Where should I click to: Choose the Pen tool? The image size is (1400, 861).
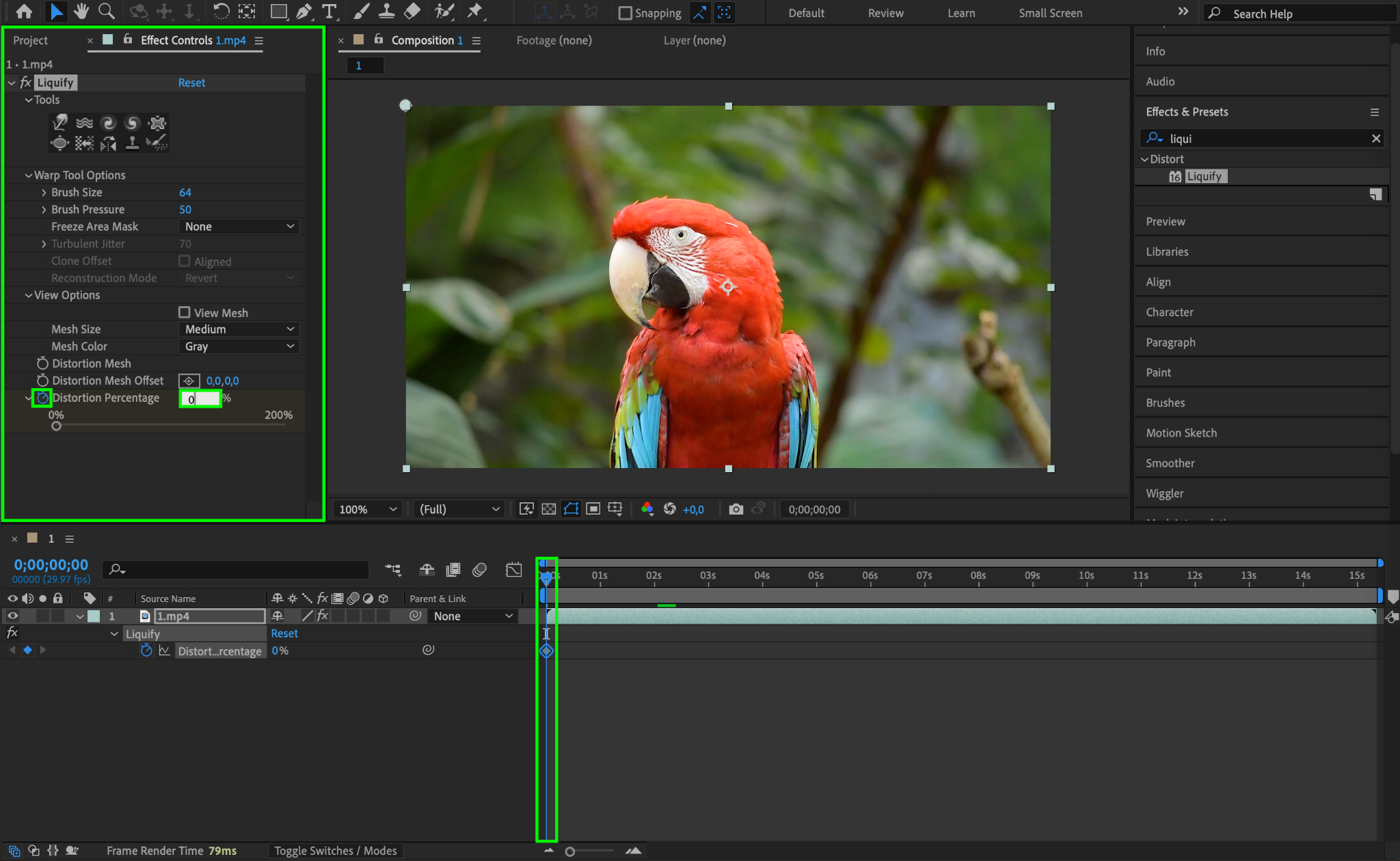[x=304, y=11]
